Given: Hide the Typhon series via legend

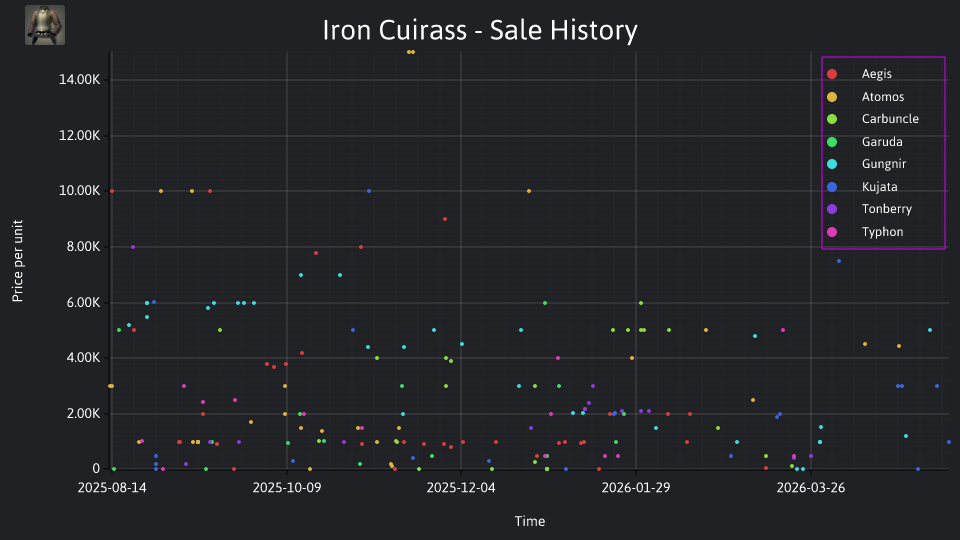Looking at the screenshot, I should [882, 232].
